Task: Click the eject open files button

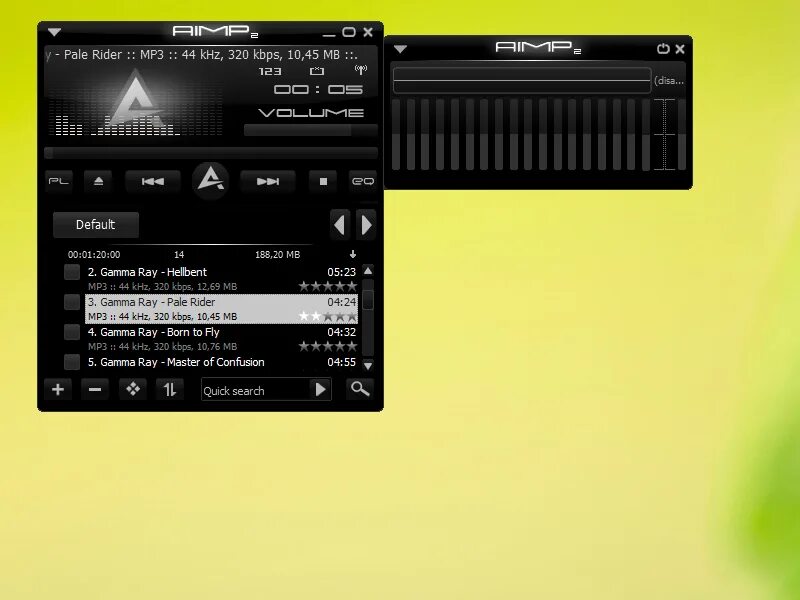Action: point(98,181)
